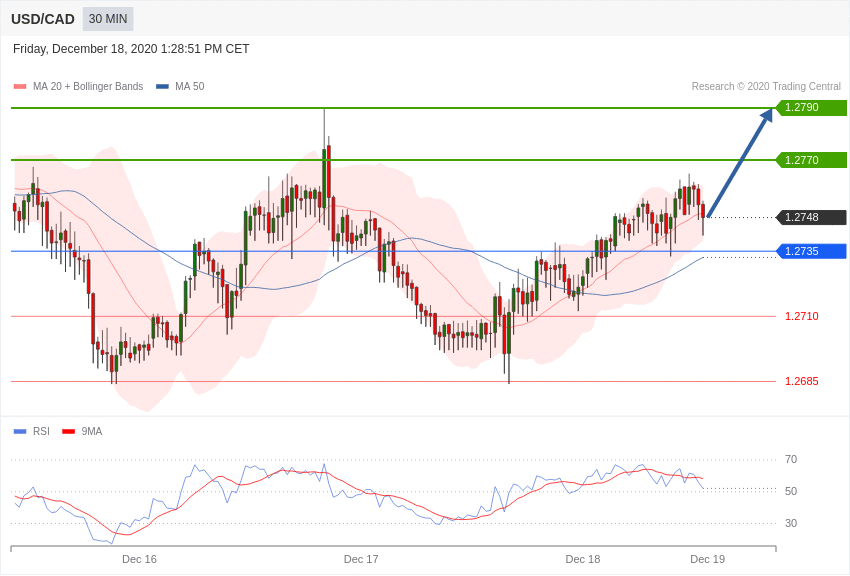This screenshot has height=576, width=850.
Task: Click the date and time stamp text
Action: [131, 49]
